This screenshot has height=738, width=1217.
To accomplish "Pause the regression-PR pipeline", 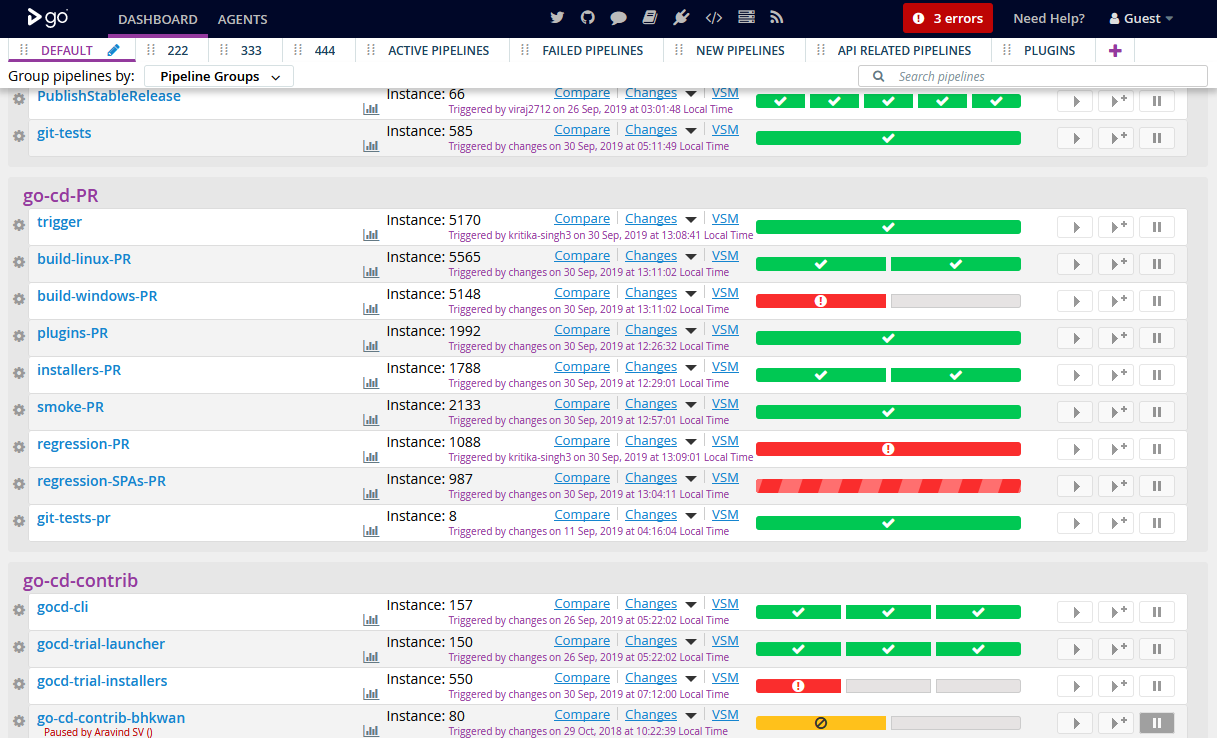I will coord(1157,449).
